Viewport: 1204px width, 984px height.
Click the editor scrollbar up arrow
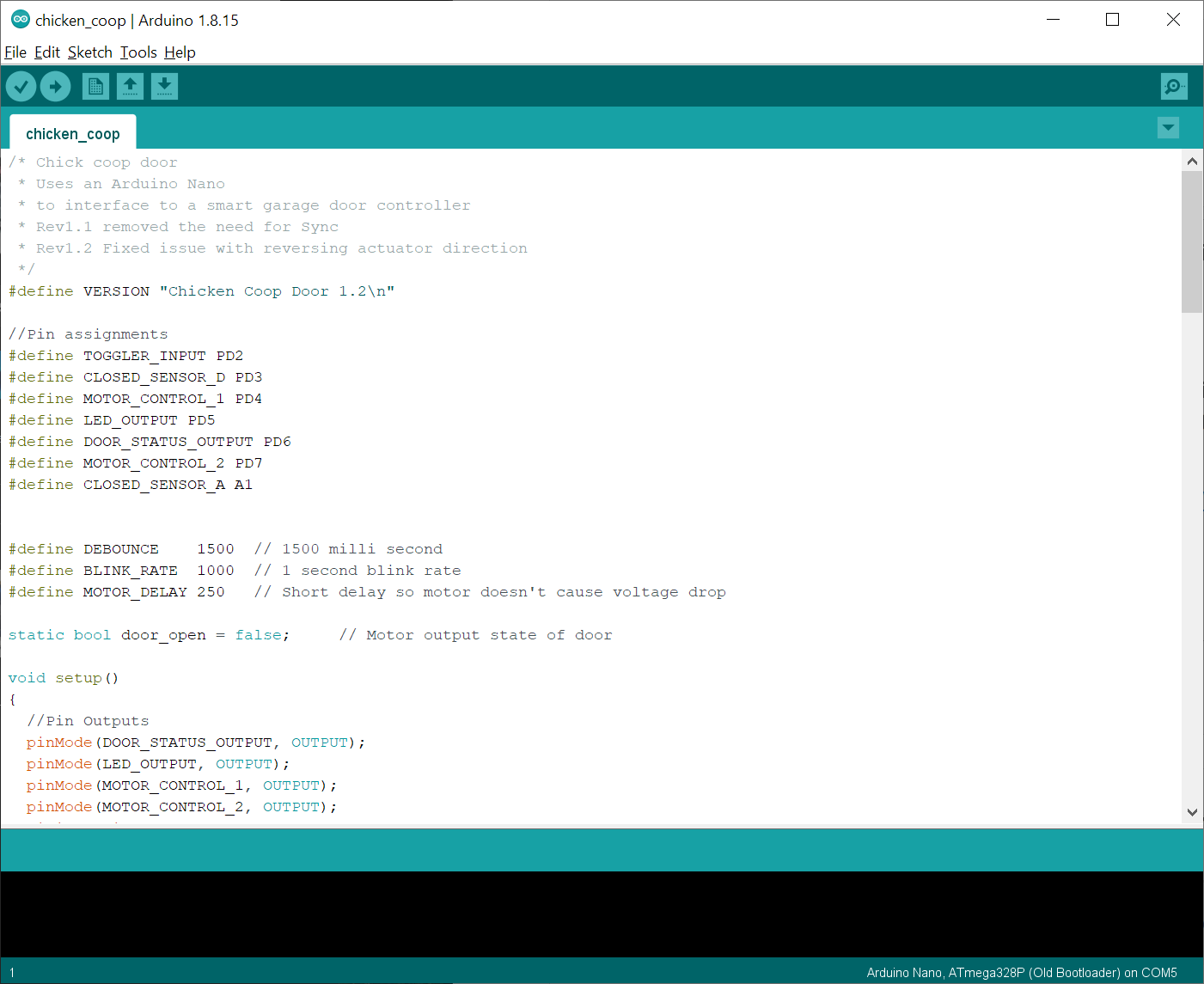(x=1192, y=161)
